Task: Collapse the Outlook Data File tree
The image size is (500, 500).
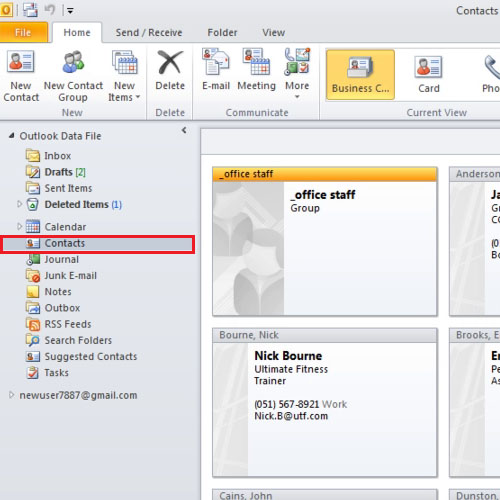Action: [12, 136]
